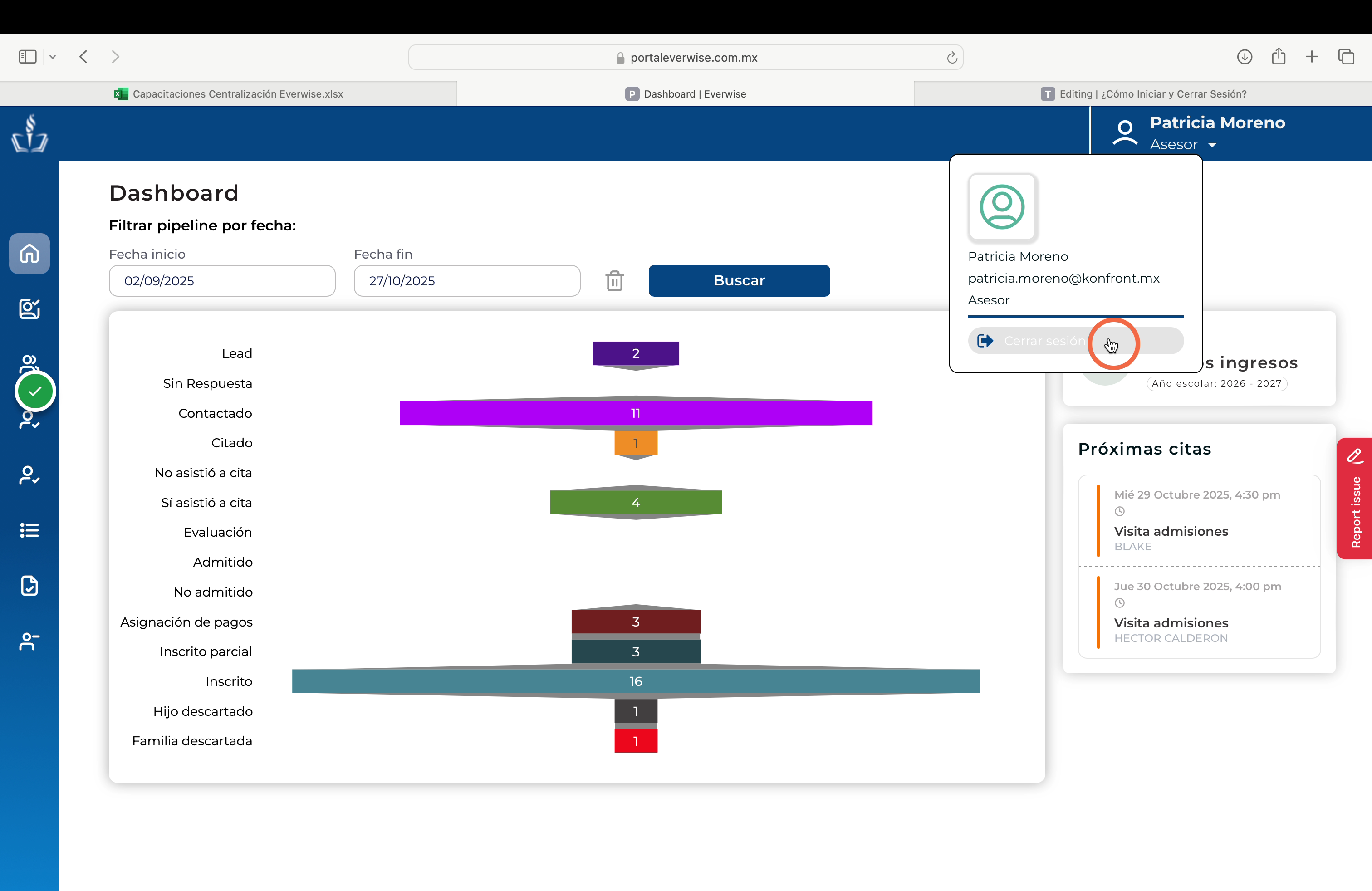Switch to Editing ¿Cómo Iniciar y Cerrar Sesión? tab
The height and width of the screenshot is (891, 1372).
coord(1143,94)
